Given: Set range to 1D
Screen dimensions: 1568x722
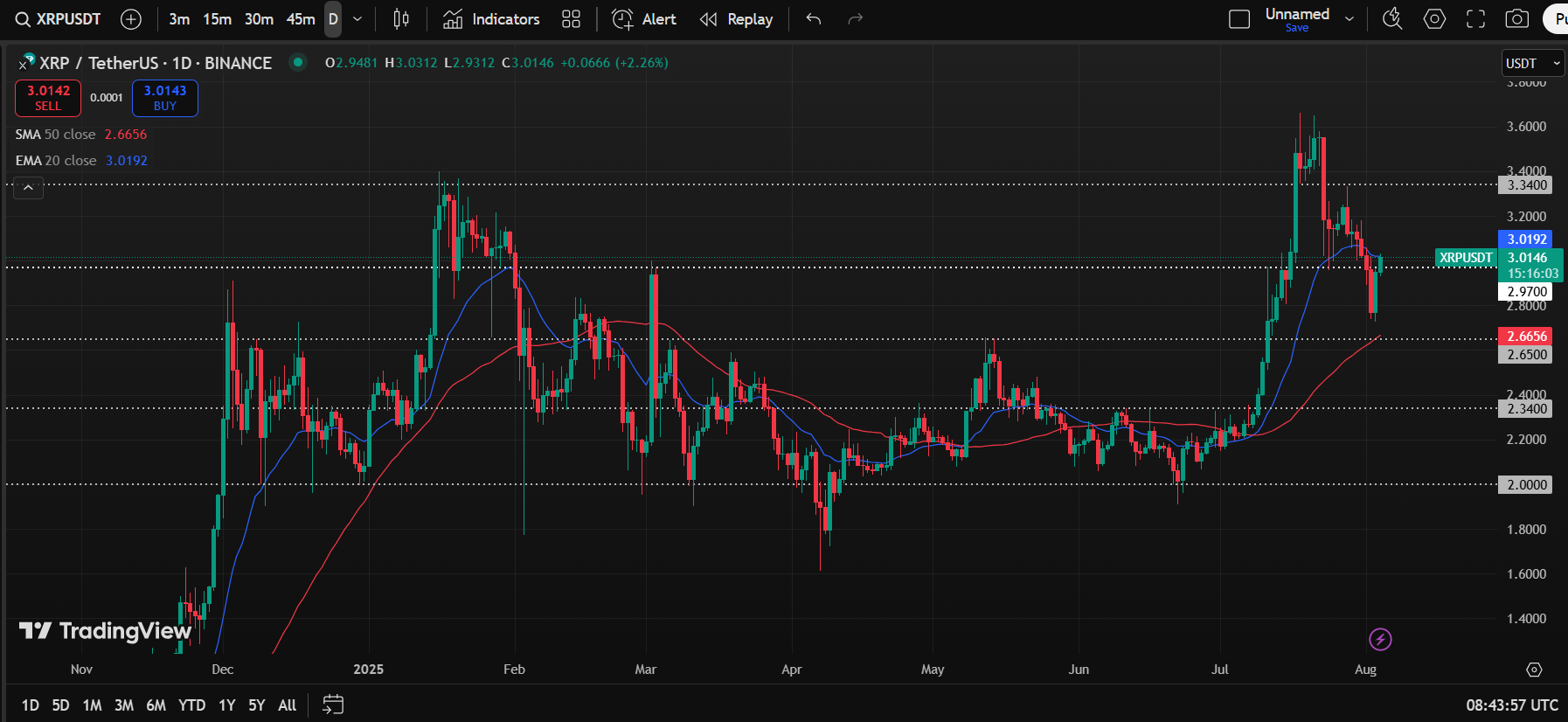Looking at the screenshot, I should pos(31,705).
